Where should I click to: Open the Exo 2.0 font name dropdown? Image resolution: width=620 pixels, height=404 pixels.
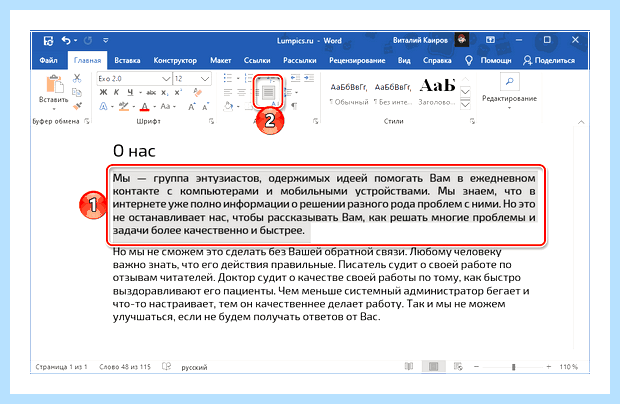[166, 79]
